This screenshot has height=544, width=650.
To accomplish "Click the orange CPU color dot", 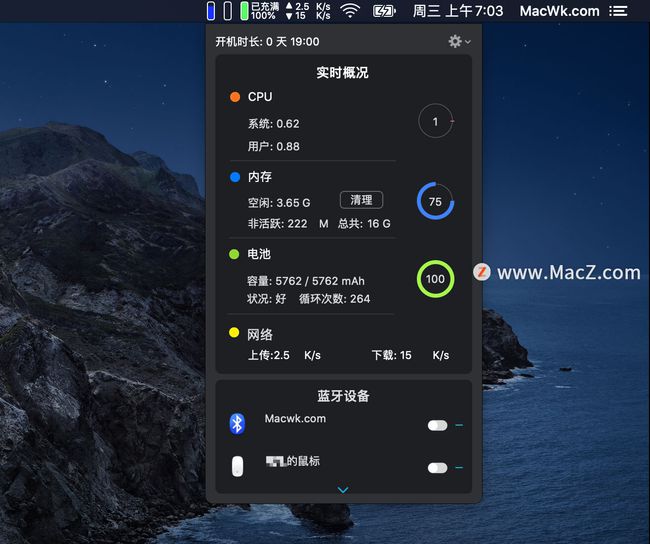I will pos(235,97).
